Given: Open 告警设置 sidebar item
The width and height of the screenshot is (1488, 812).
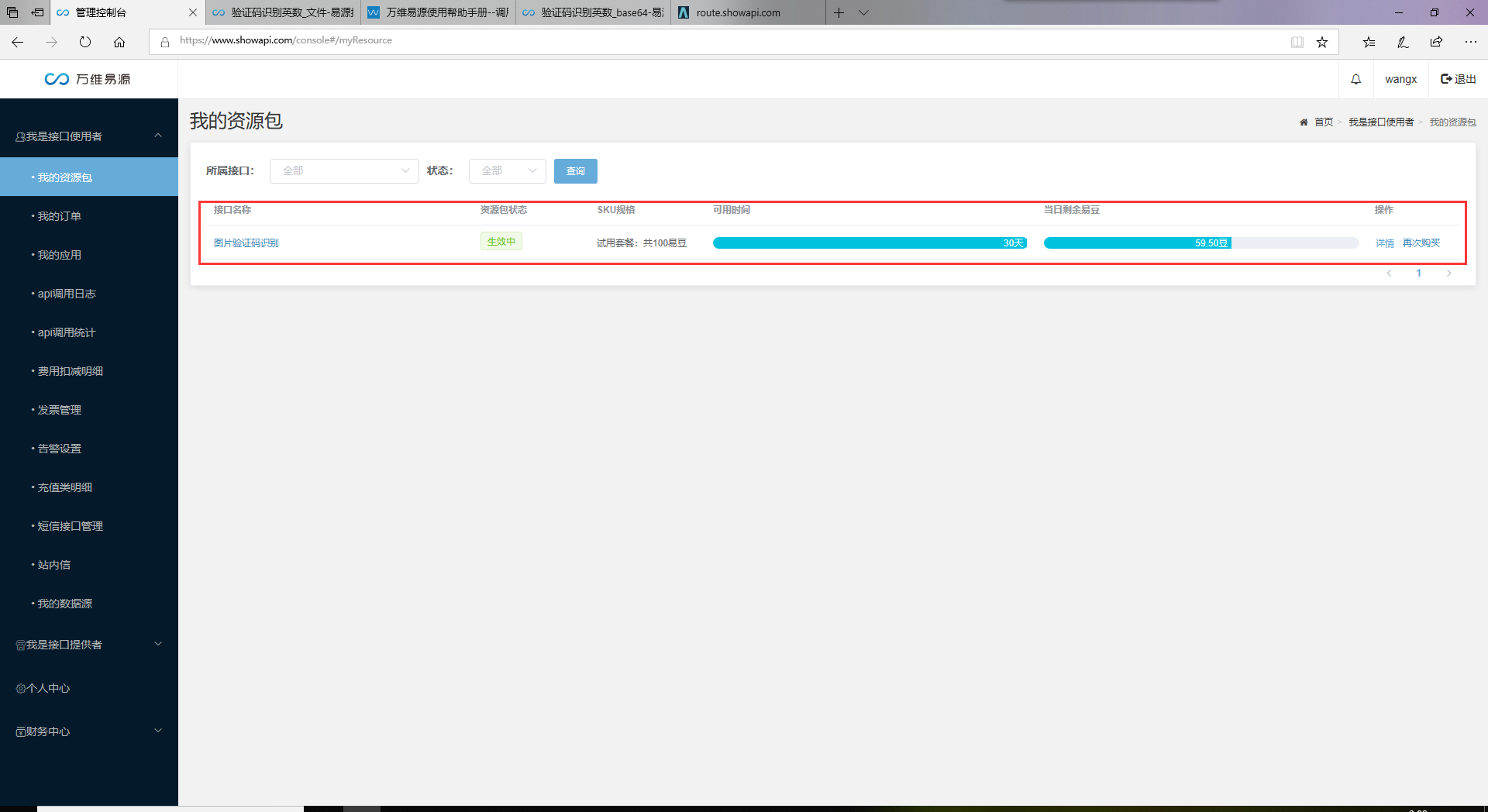Looking at the screenshot, I should coord(89,449).
